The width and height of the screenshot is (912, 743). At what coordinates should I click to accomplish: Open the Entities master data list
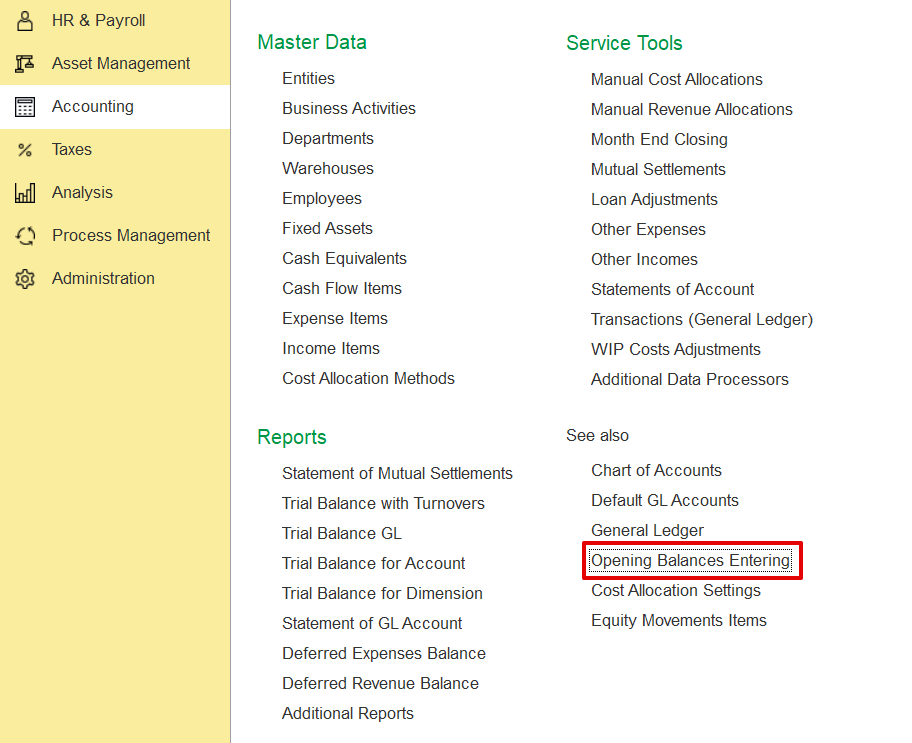tap(308, 79)
